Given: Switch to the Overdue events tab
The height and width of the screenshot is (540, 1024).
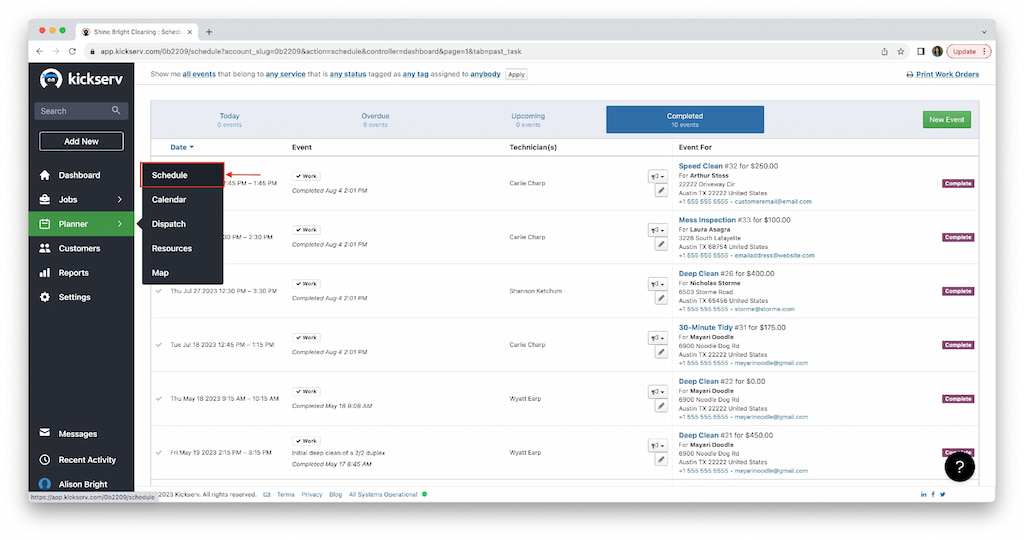Looking at the screenshot, I should pos(376,119).
